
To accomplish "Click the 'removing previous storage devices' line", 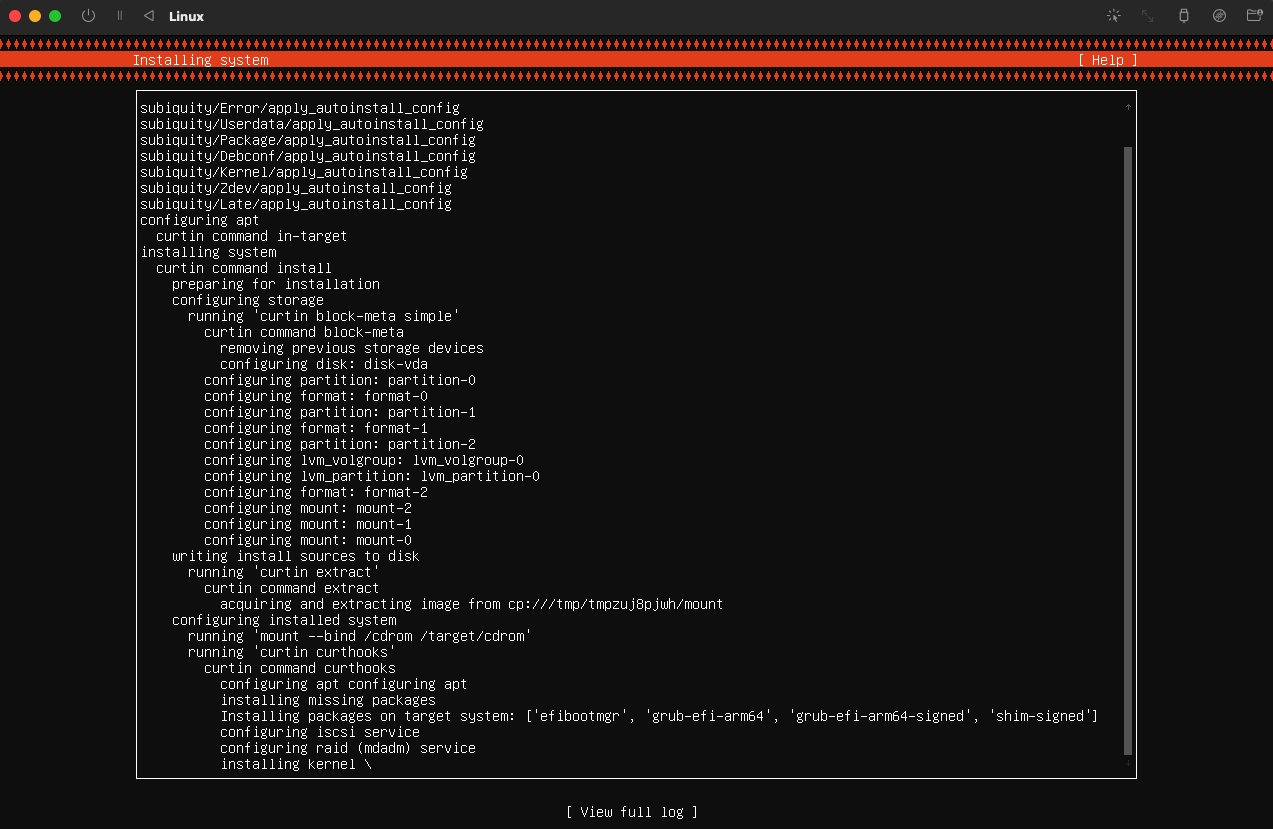I will [352, 348].
